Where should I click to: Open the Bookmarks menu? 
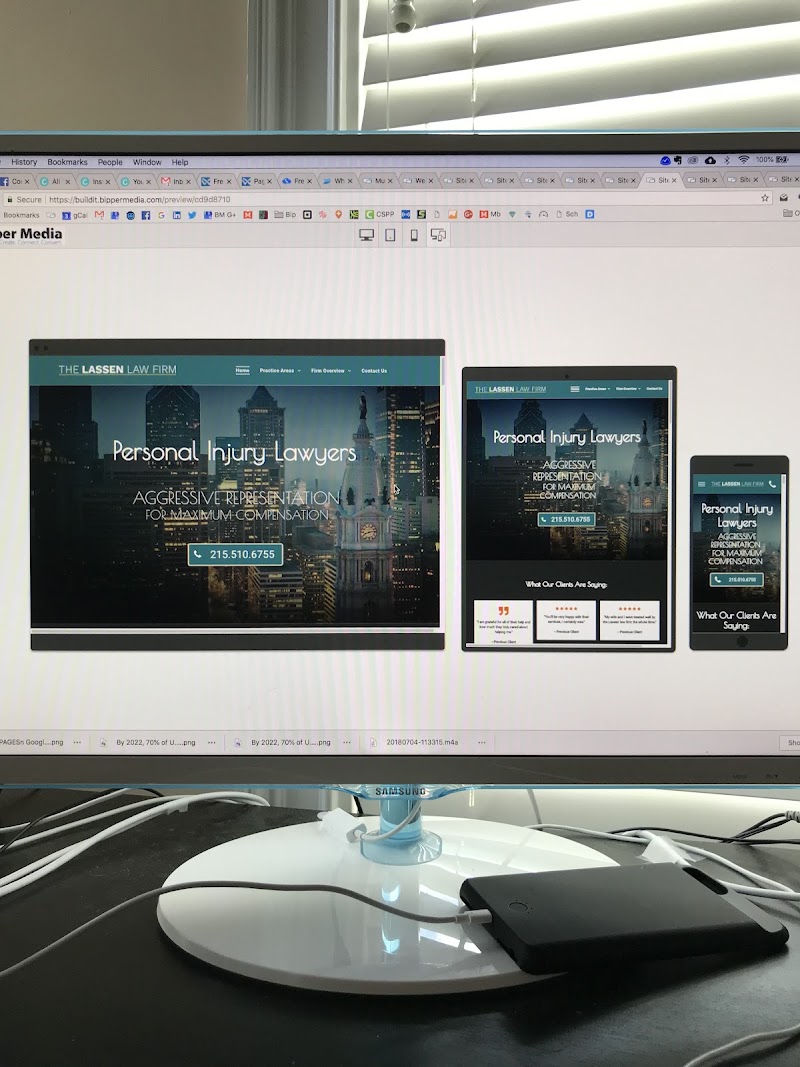click(x=67, y=162)
